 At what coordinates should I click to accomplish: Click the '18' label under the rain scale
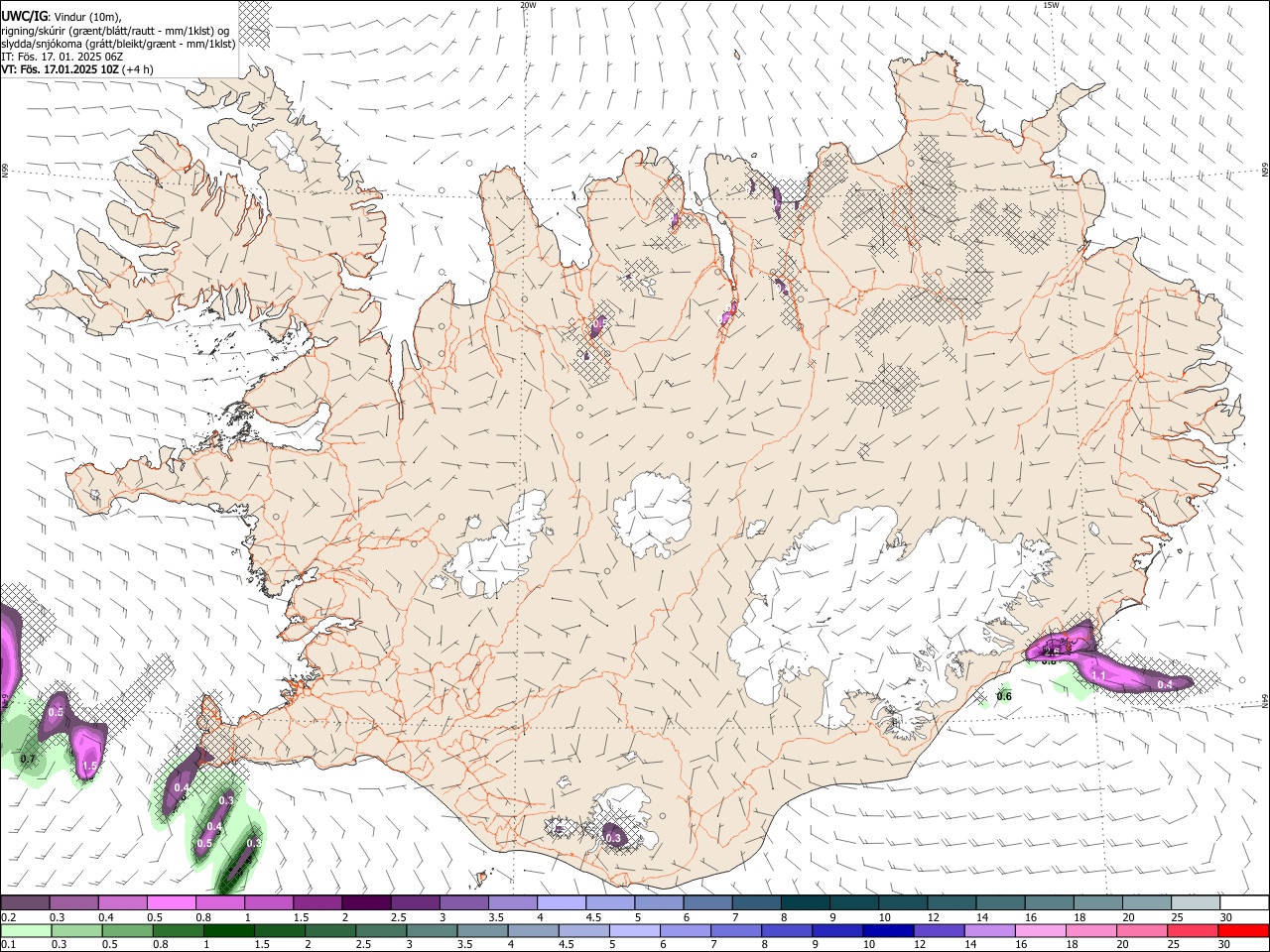tap(1073, 944)
